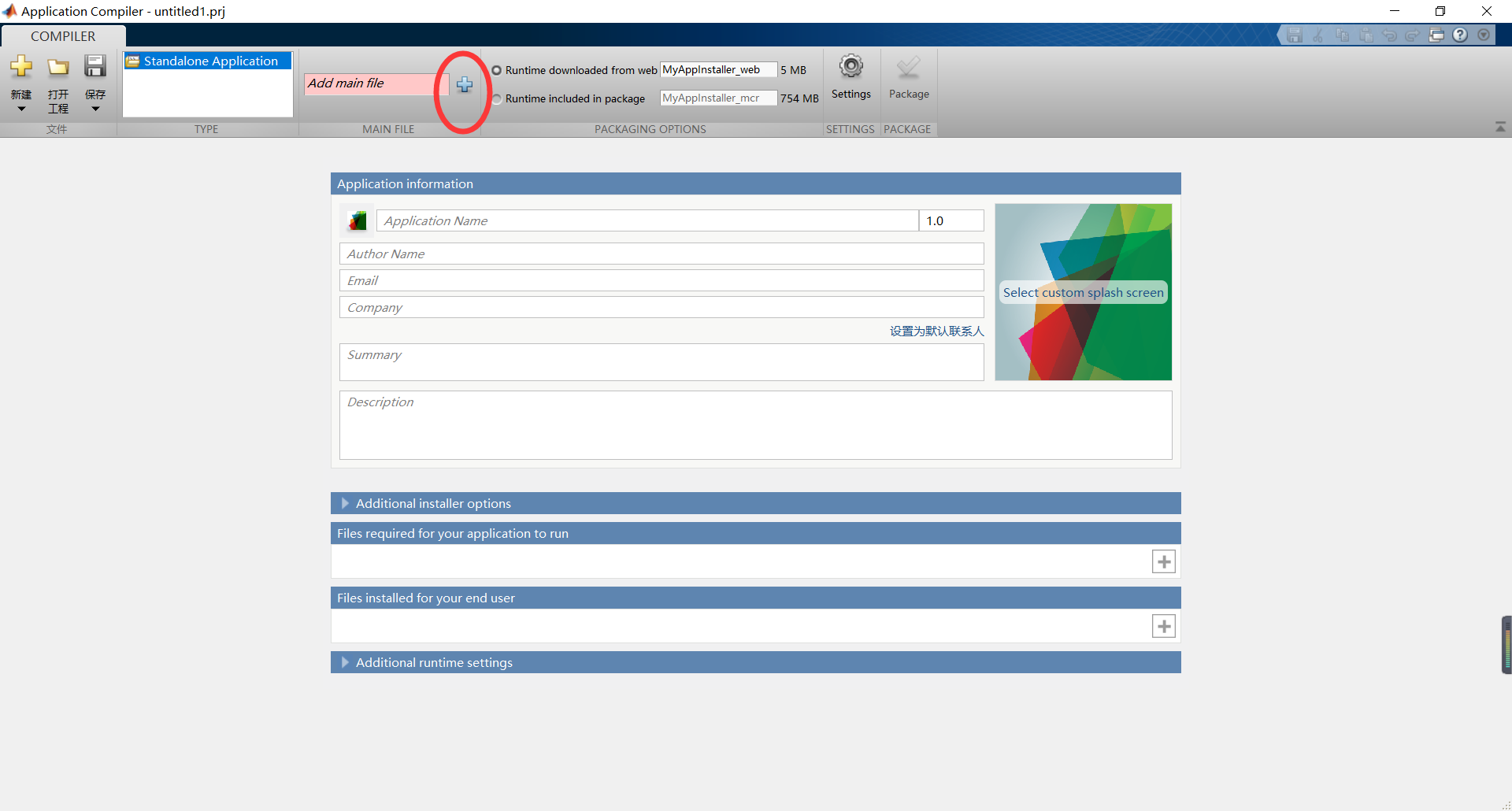Select Runtime downloaded from web option
Image resolution: width=1512 pixels, height=811 pixels.
pyautogui.click(x=497, y=69)
